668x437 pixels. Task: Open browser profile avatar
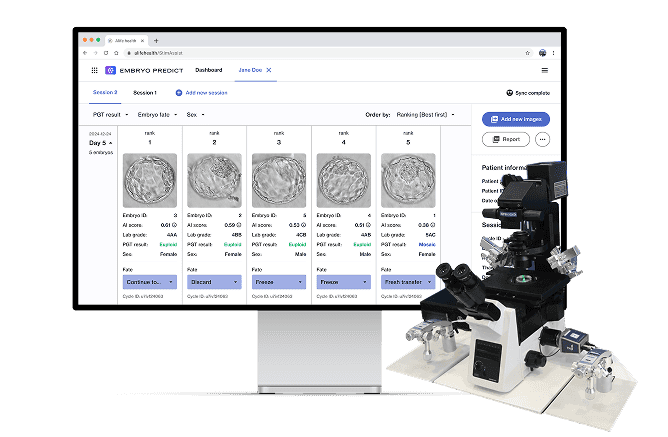pos(542,53)
